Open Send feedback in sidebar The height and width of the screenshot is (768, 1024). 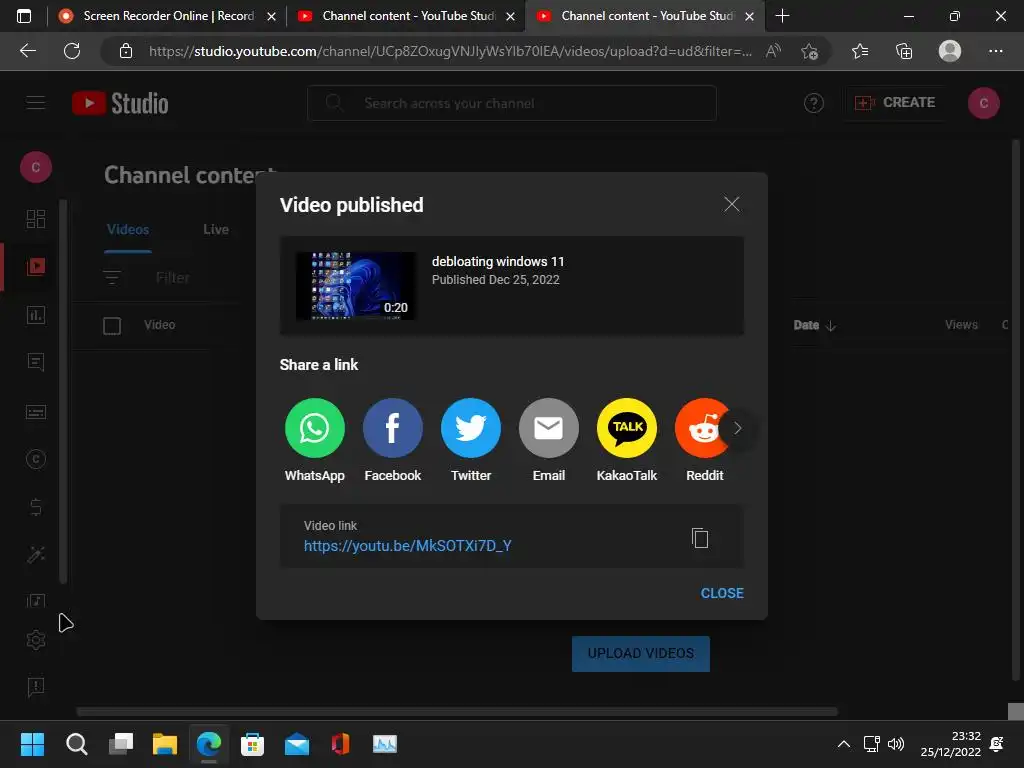coord(36,686)
